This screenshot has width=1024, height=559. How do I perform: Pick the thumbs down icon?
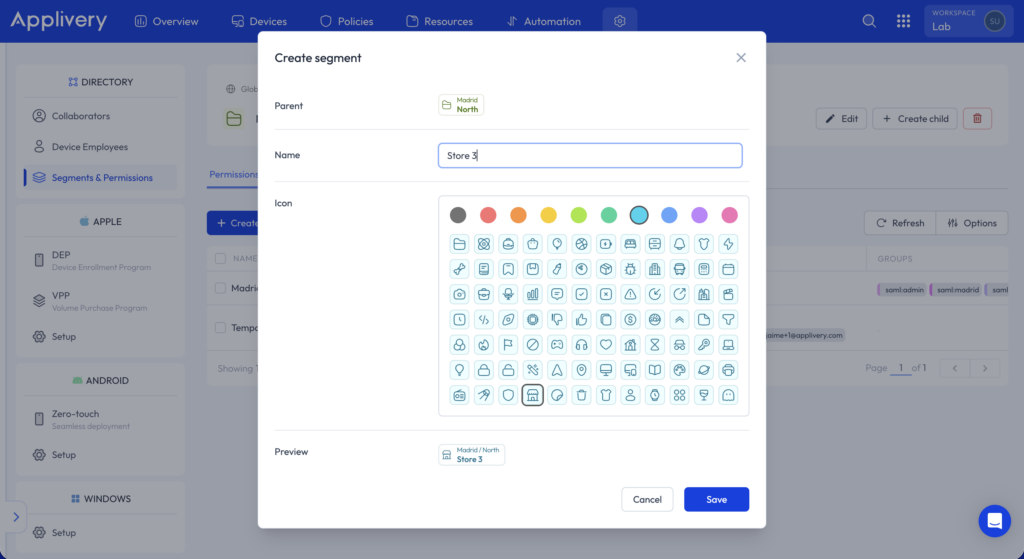point(557,319)
